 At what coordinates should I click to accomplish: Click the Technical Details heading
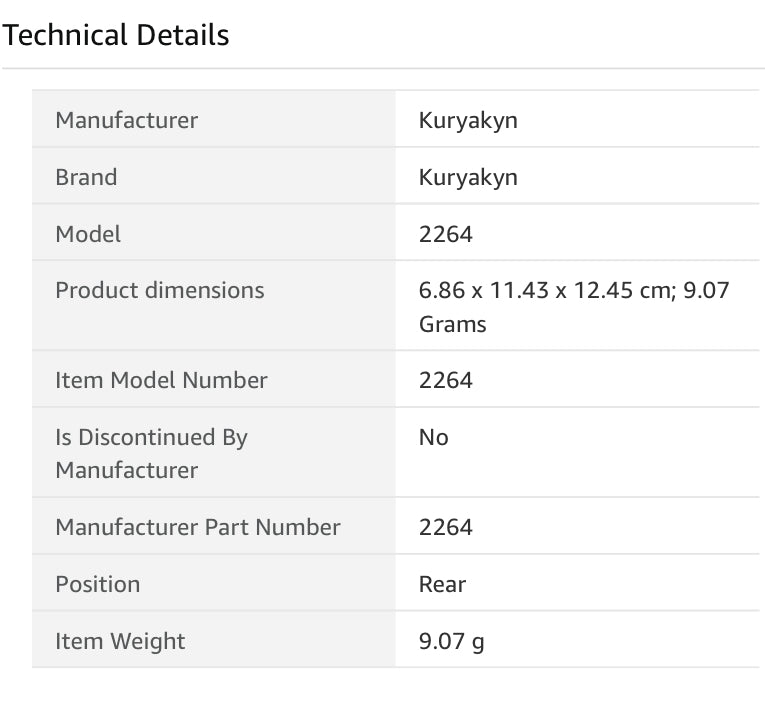[116, 36]
